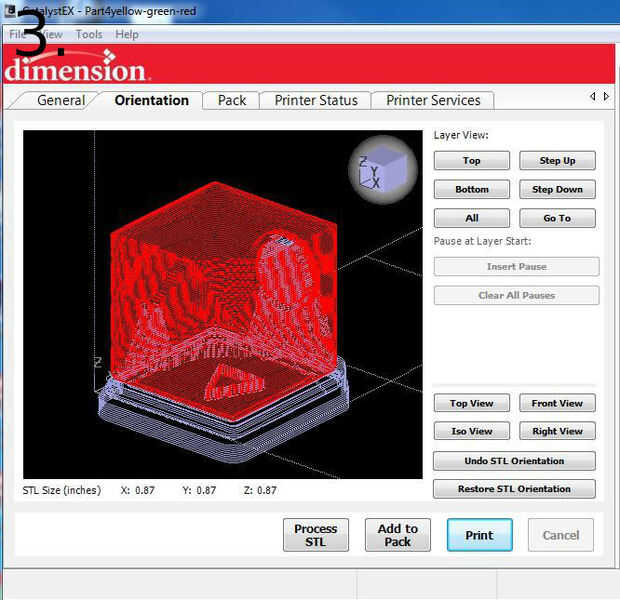Click Restore STL Orientation

click(x=514, y=489)
